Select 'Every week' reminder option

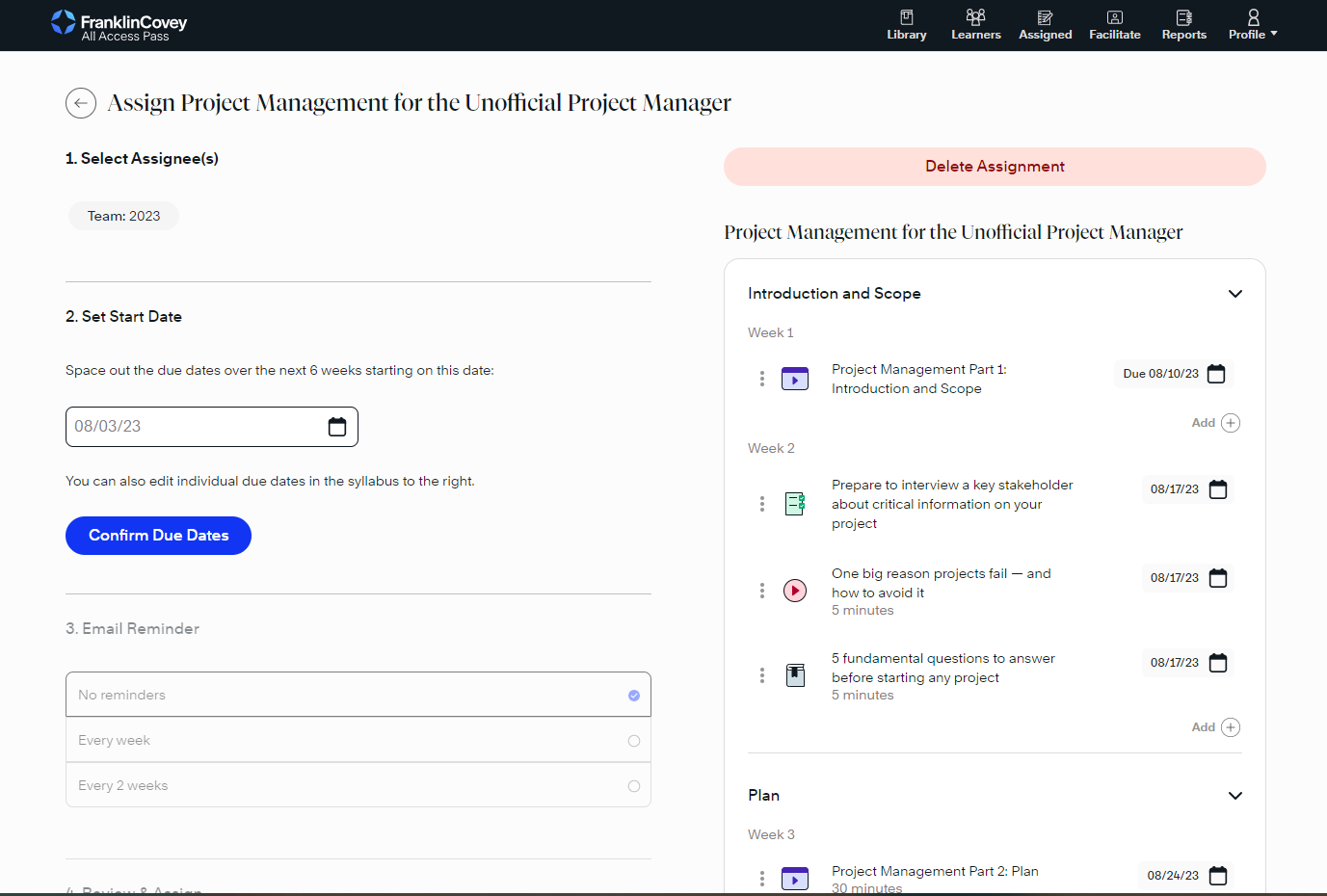click(x=633, y=741)
